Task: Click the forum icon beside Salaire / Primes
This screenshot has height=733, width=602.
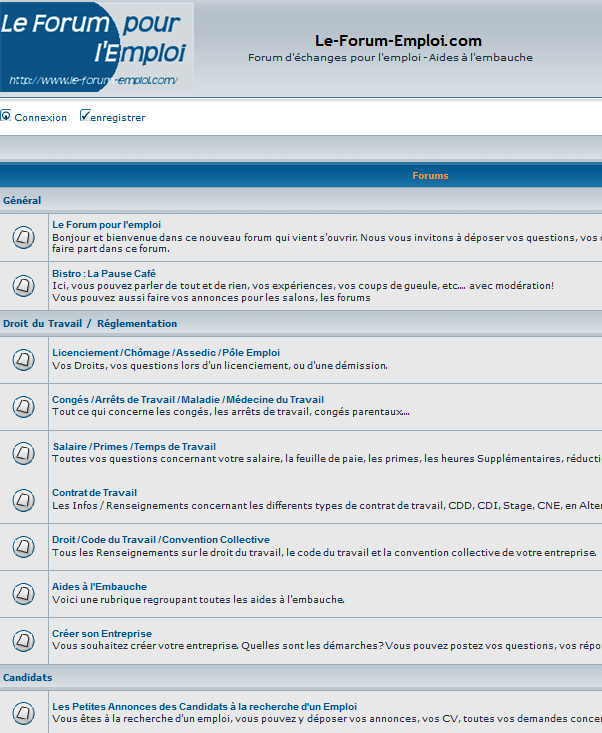Action: [x=23, y=453]
